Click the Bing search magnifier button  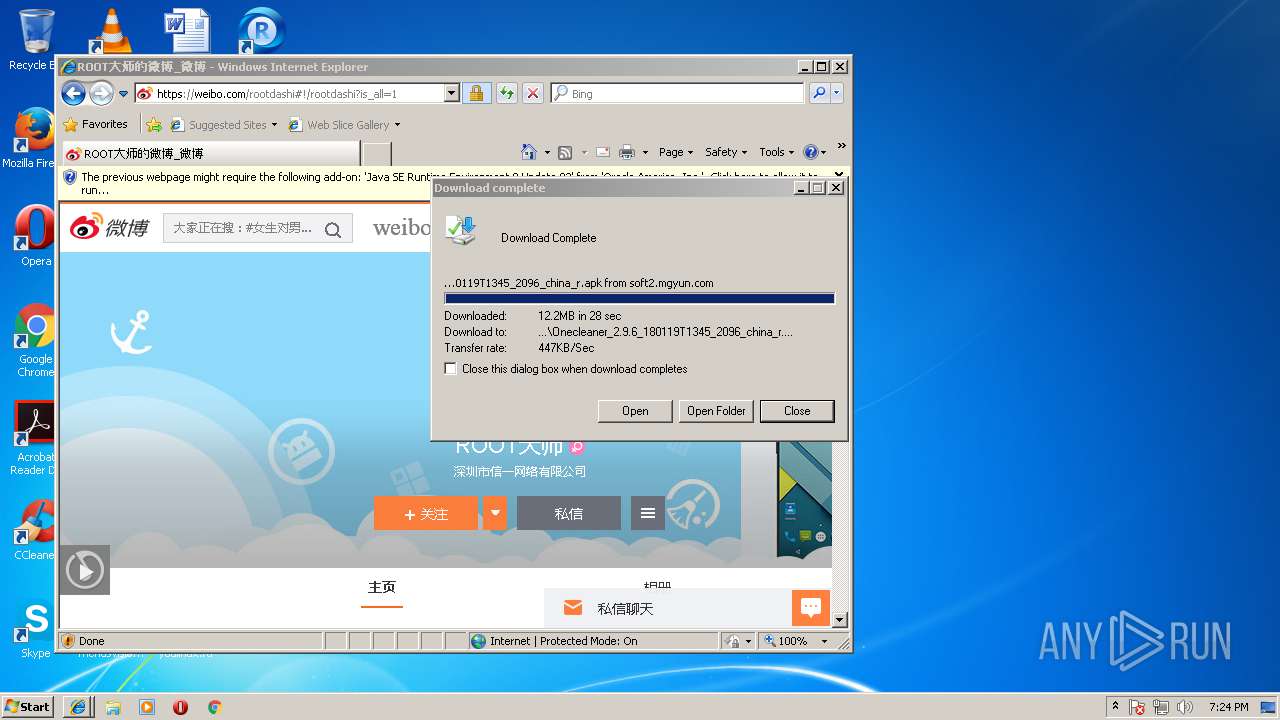tap(819, 93)
